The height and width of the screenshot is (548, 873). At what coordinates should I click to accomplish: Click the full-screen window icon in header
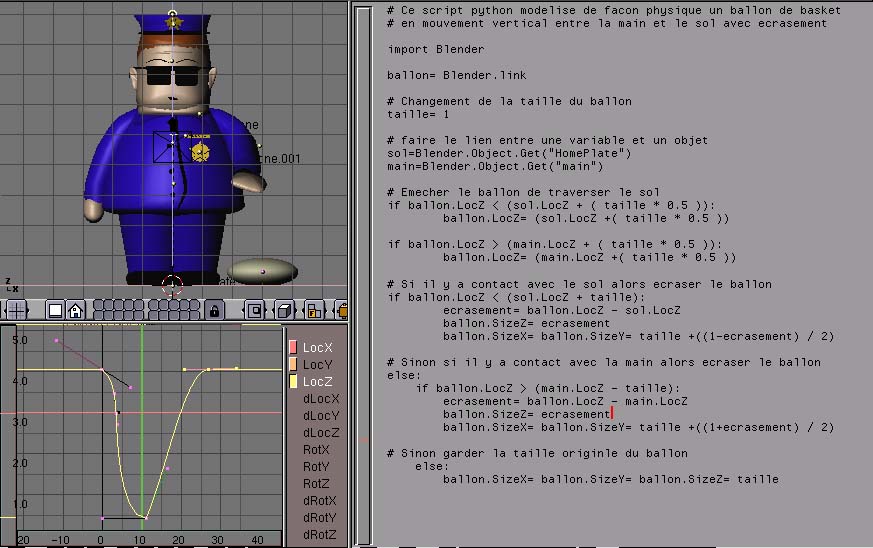(x=56, y=310)
